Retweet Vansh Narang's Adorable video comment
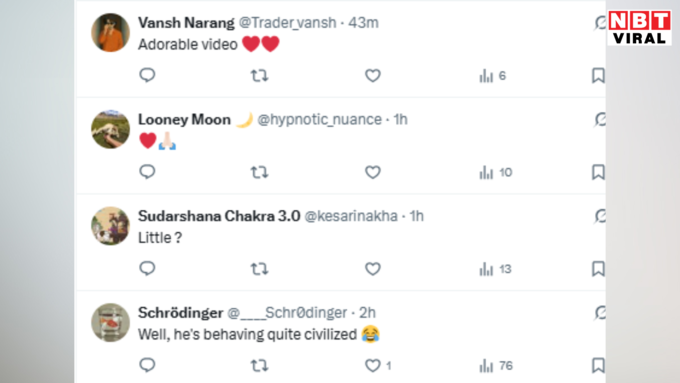Screen dimensions: 680x383 tap(259, 76)
